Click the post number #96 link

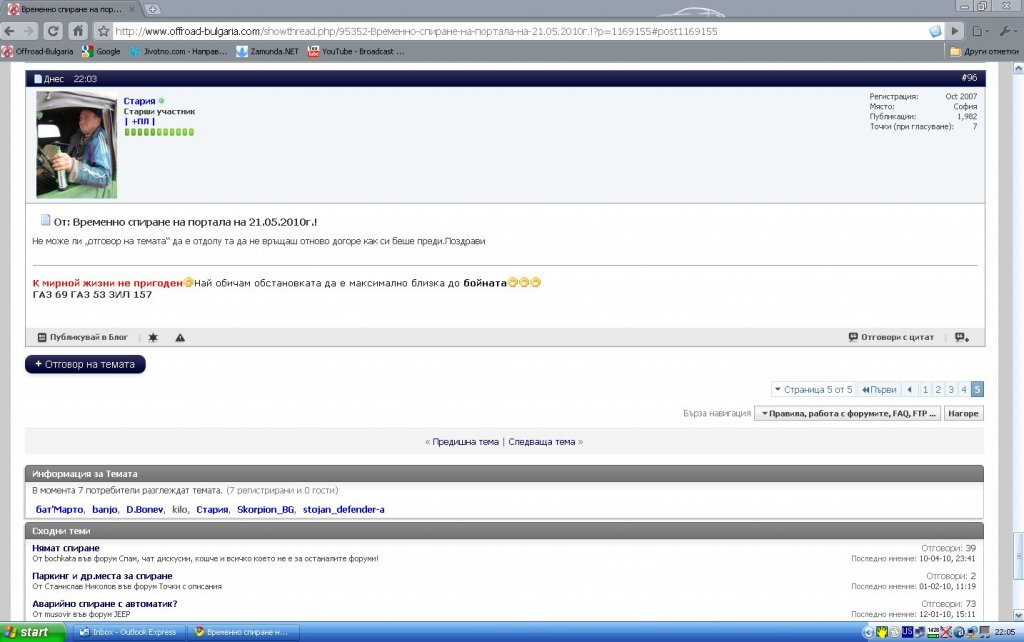click(969, 78)
